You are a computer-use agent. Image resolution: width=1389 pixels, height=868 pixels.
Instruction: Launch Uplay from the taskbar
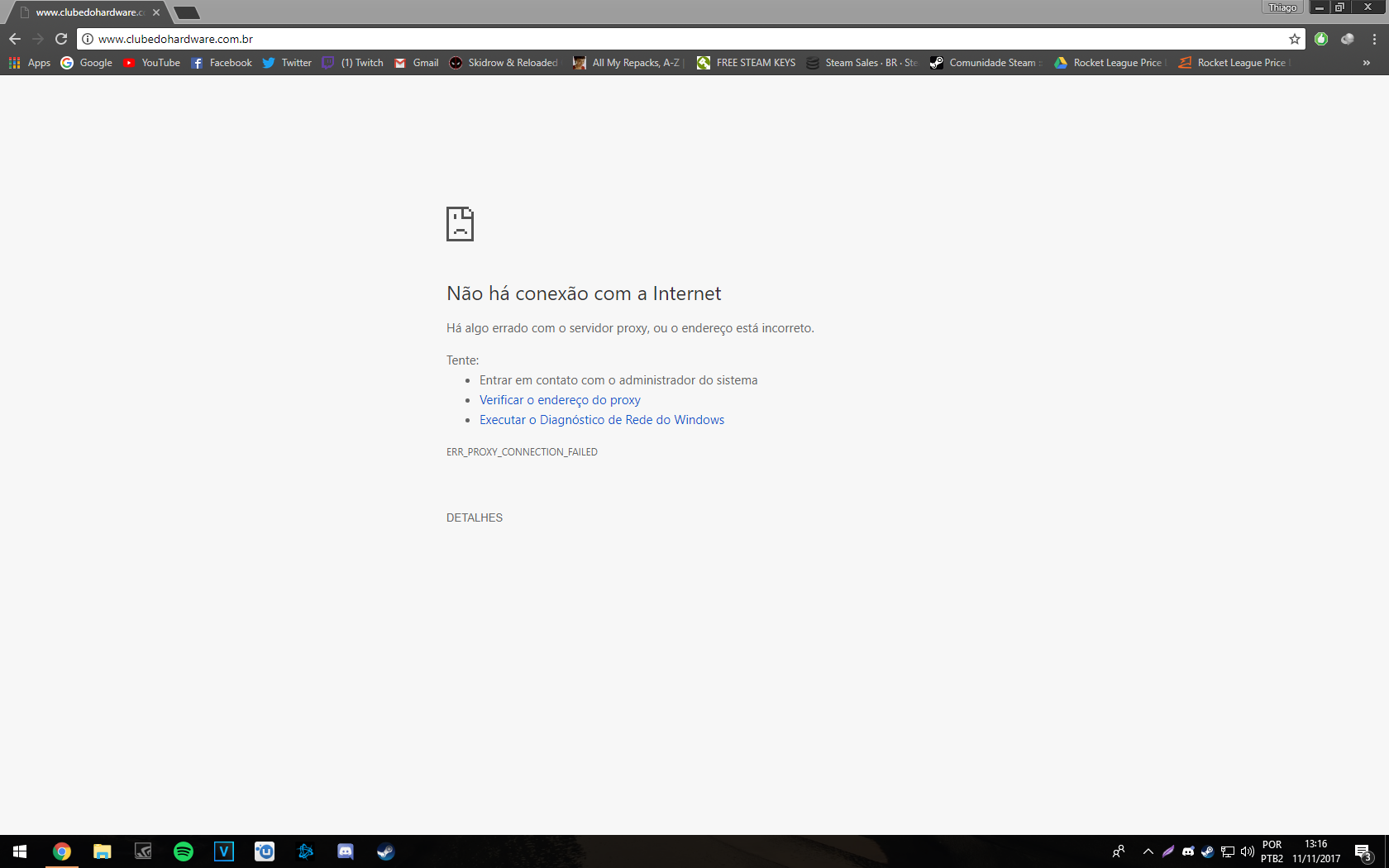click(x=265, y=851)
